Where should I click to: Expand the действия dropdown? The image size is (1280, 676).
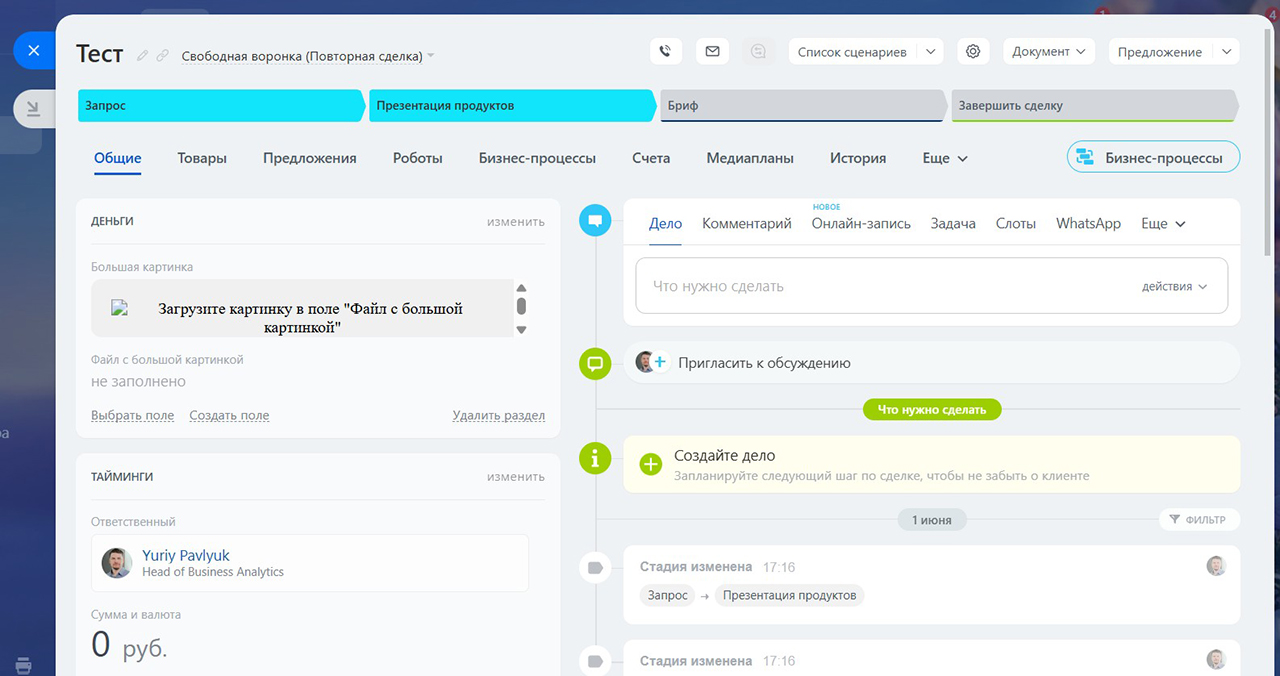pos(1174,286)
